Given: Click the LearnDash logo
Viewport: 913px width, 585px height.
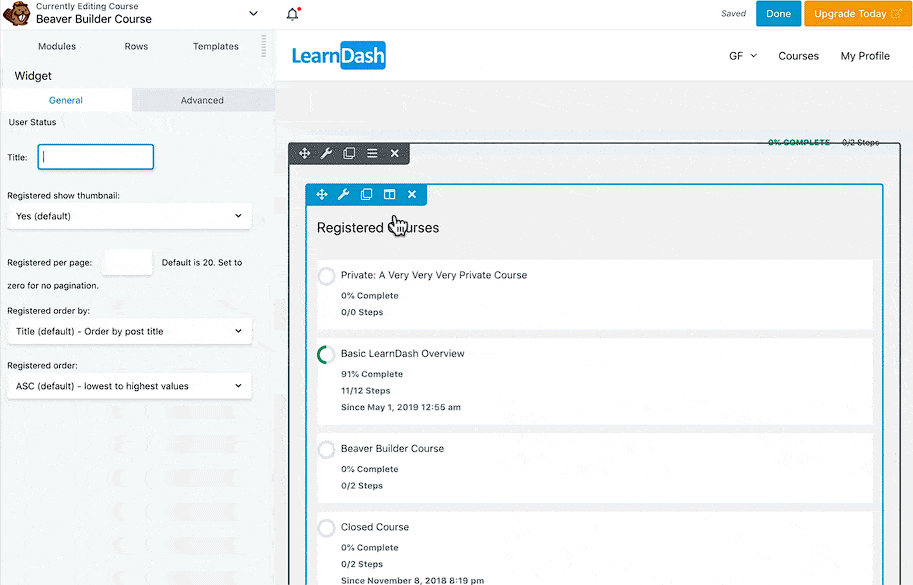Looking at the screenshot, I should [x=338, y=55].
